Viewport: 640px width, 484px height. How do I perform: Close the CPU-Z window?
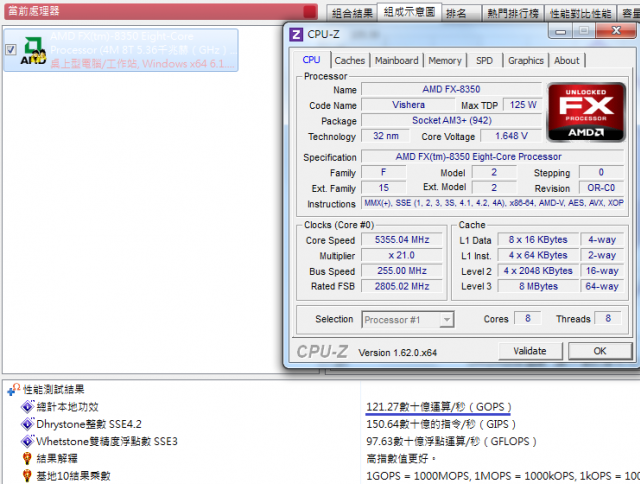click(x=616, y=31)
